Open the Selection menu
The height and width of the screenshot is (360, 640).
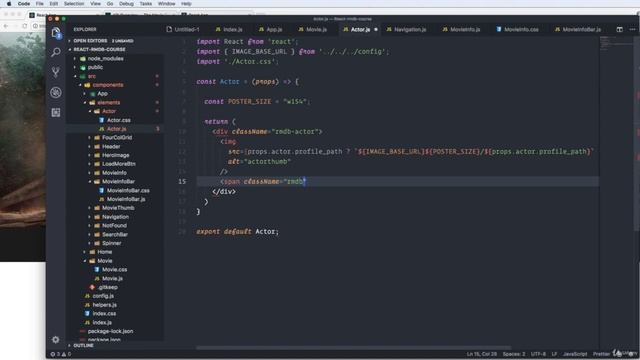tap(74, 4)
